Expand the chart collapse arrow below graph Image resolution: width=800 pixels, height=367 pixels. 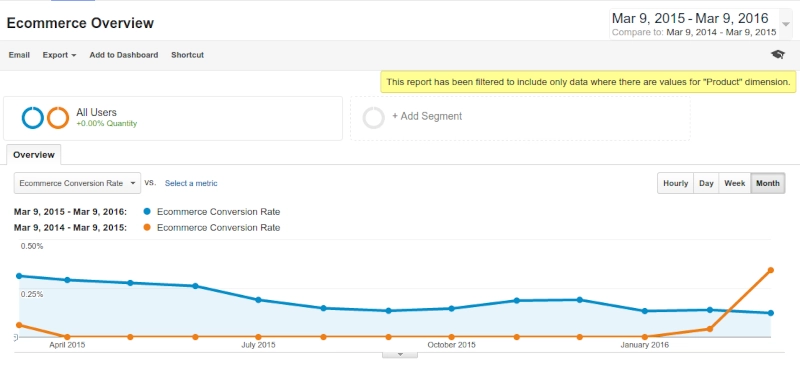[x=400, y=354]
